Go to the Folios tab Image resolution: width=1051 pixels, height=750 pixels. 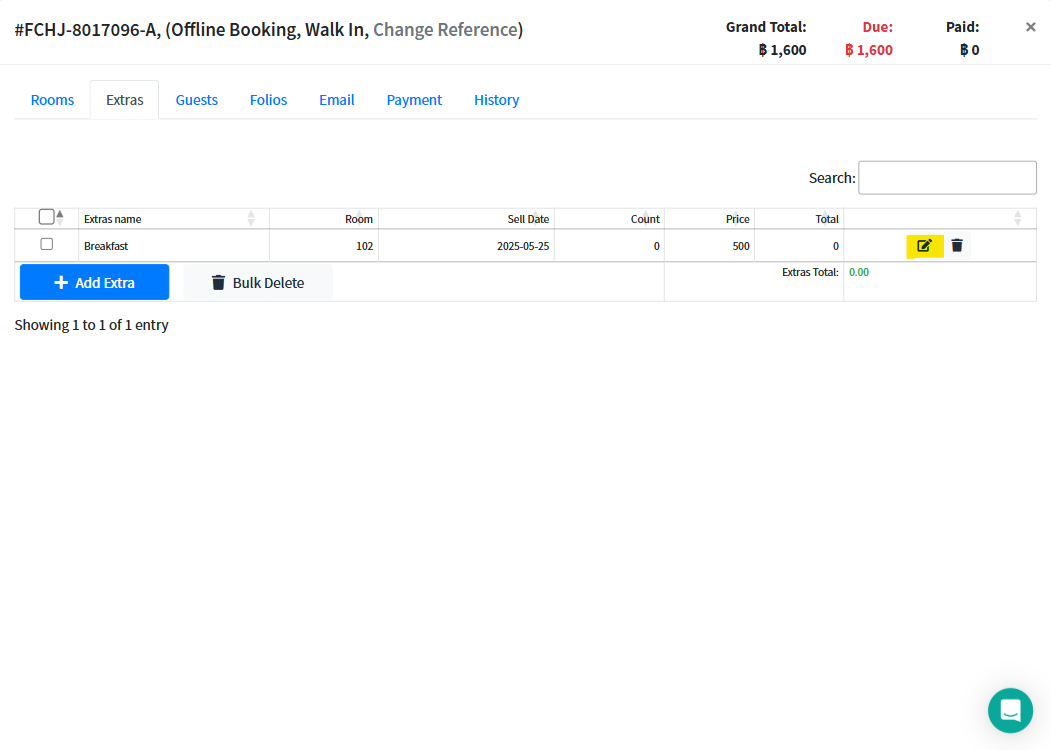[x=268, y=100]
